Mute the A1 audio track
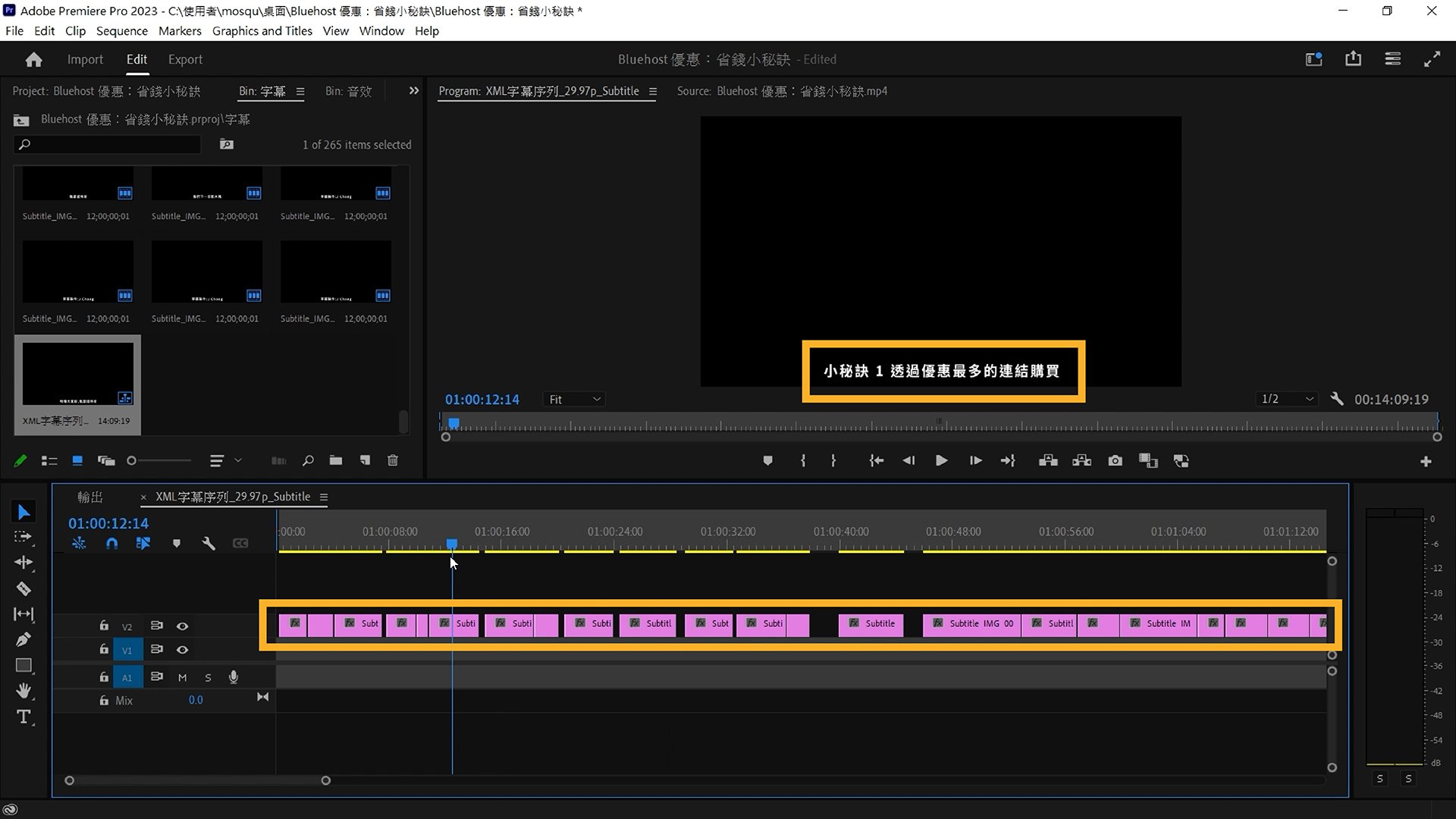Viewport: 1456px width, 819px height. tap(182, 677)
